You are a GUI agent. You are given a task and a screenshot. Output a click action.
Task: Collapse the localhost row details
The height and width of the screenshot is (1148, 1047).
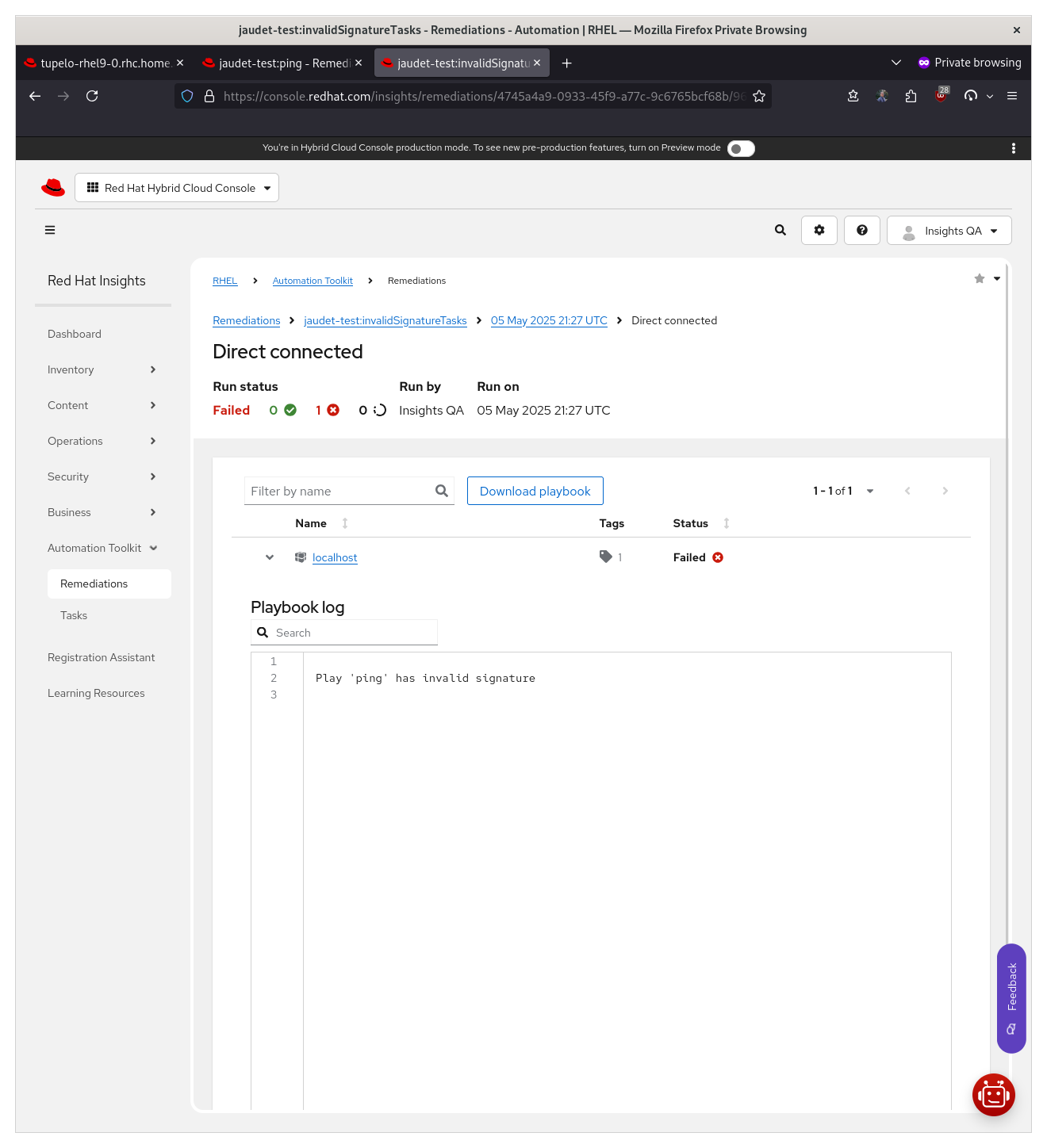tap(270, 557)
